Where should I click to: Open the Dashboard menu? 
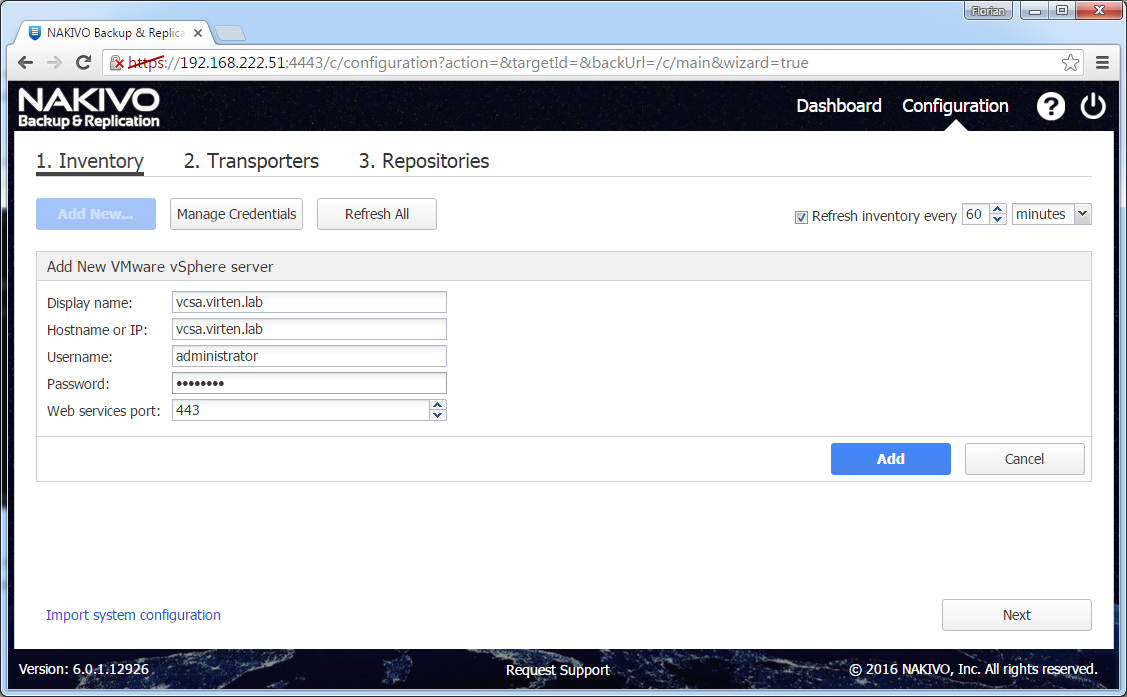pos(839,106)
